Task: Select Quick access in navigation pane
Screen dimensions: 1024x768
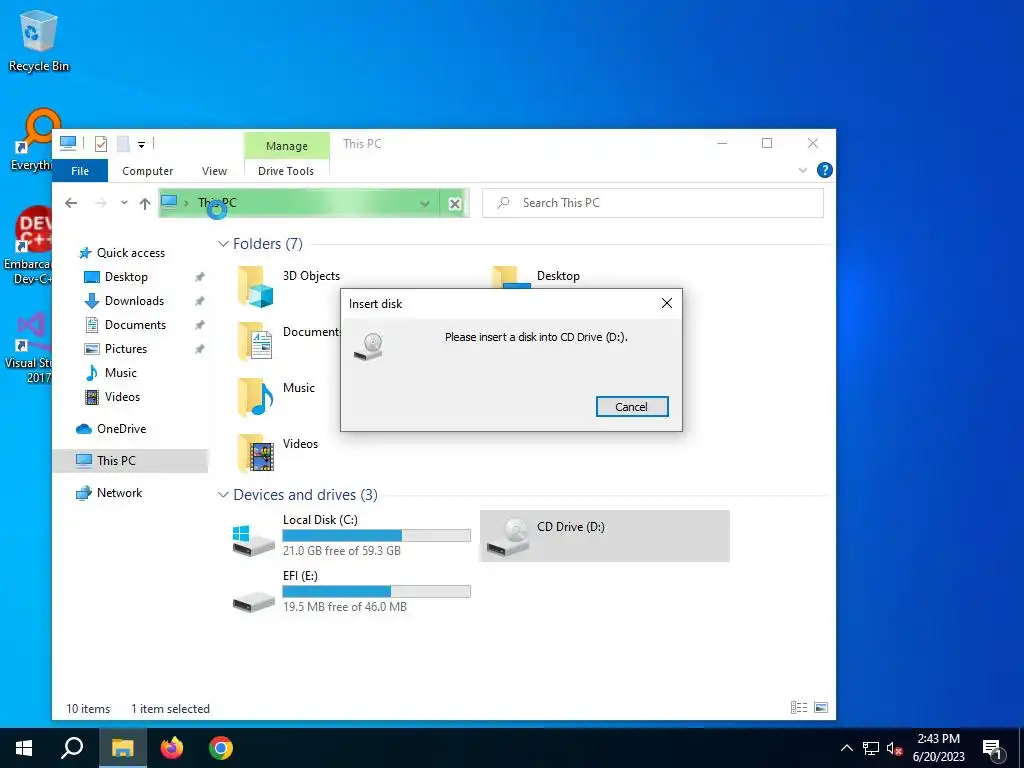Action: click(130, 253)
